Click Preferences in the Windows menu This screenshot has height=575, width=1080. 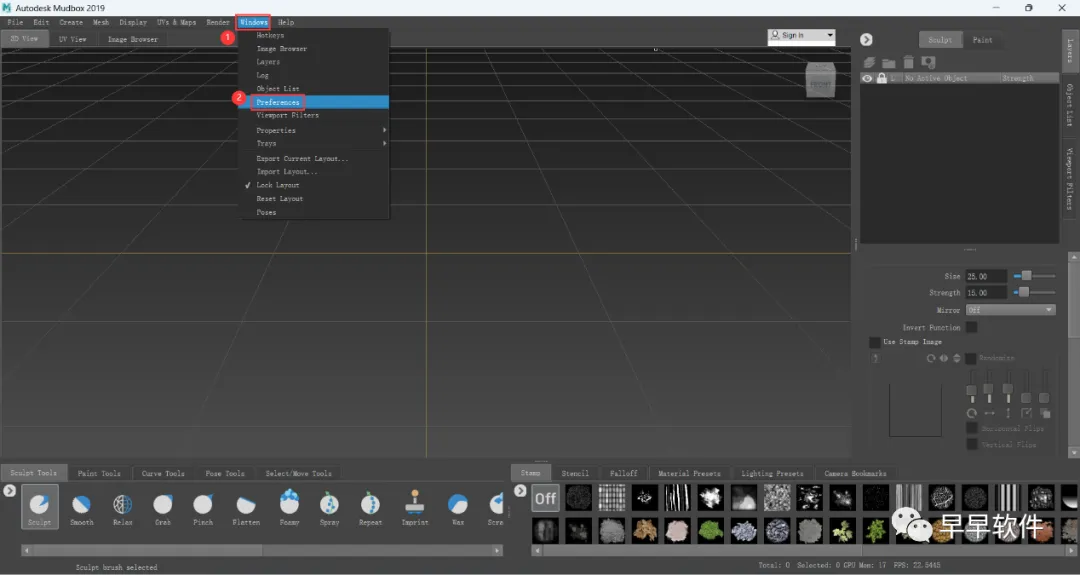pyautogui.click(x=314, y=102)
